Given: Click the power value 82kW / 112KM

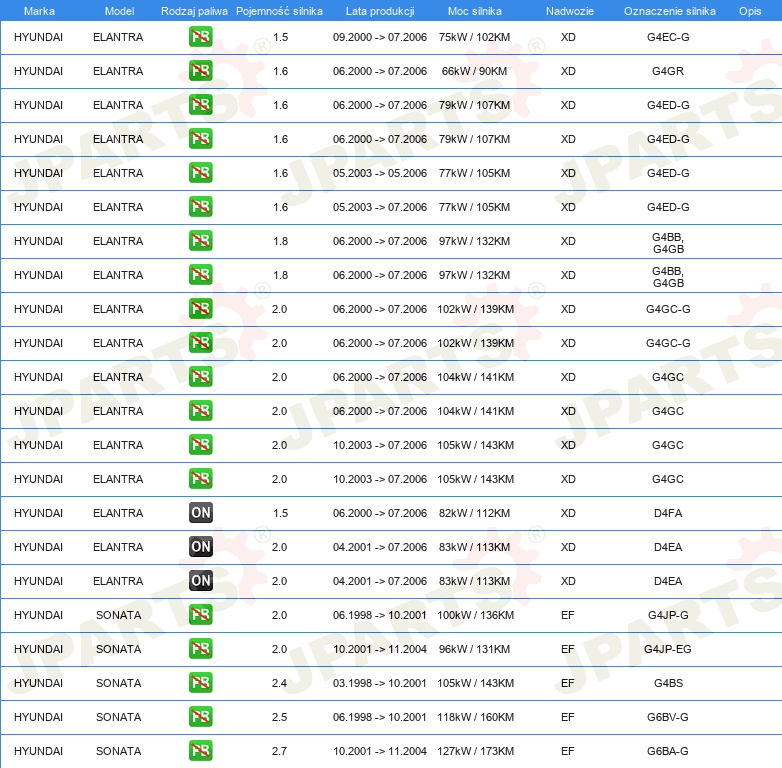Looking at the screenshot, I should (474, 513).
